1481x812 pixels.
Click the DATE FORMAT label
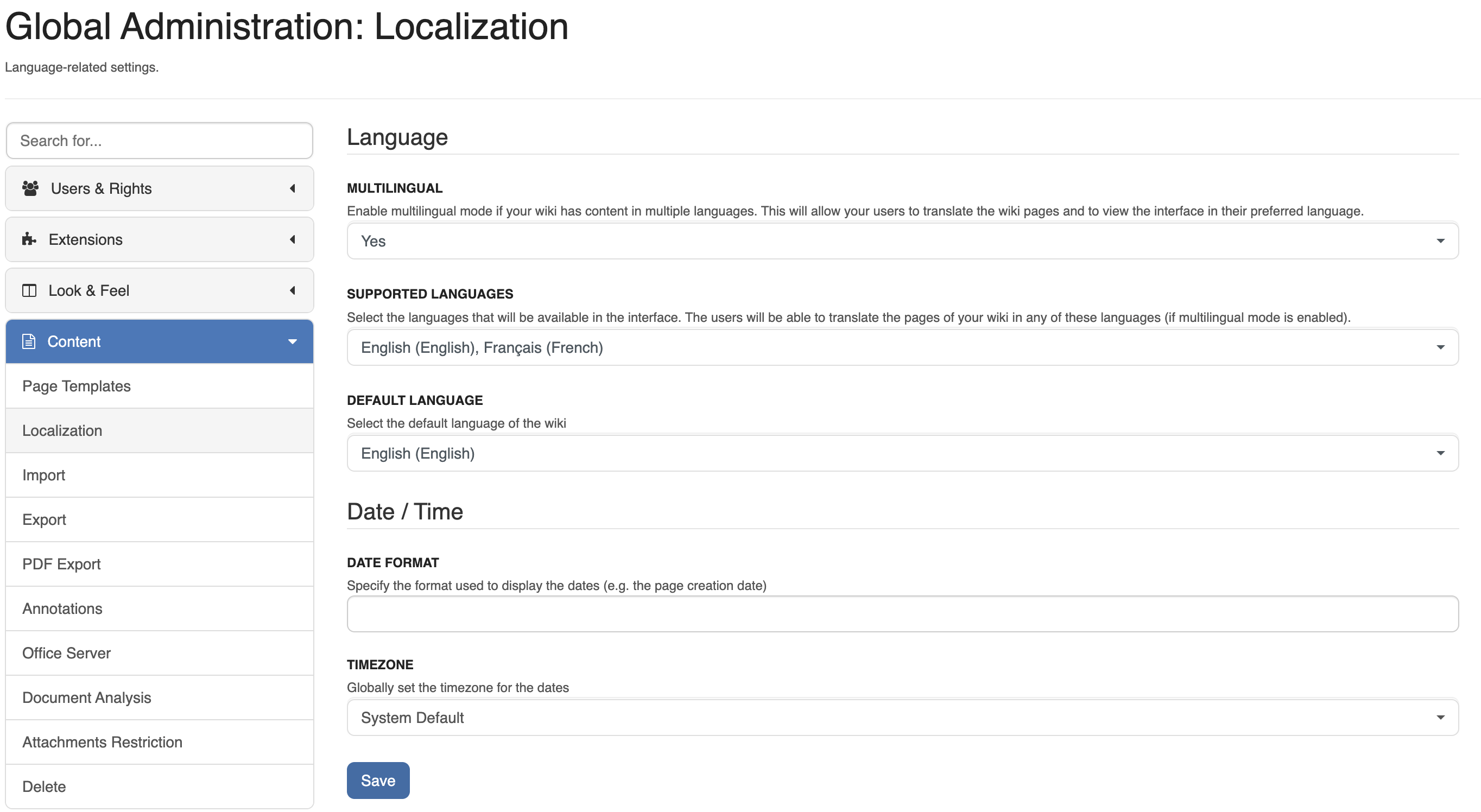click(x=393, y=563)
